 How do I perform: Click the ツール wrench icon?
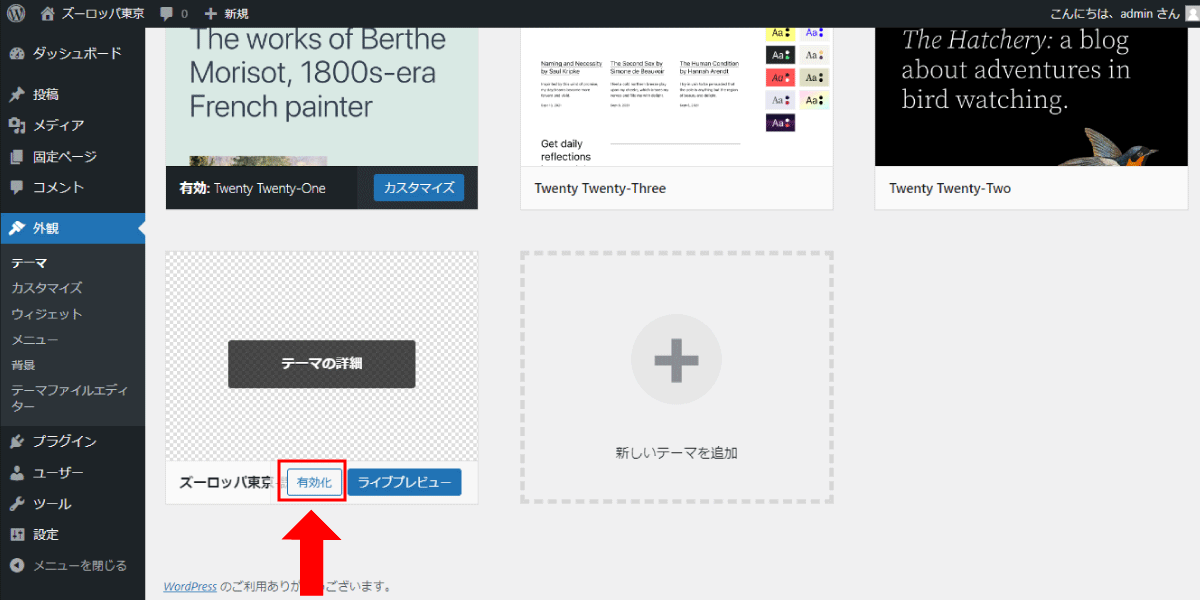[17, 504]
